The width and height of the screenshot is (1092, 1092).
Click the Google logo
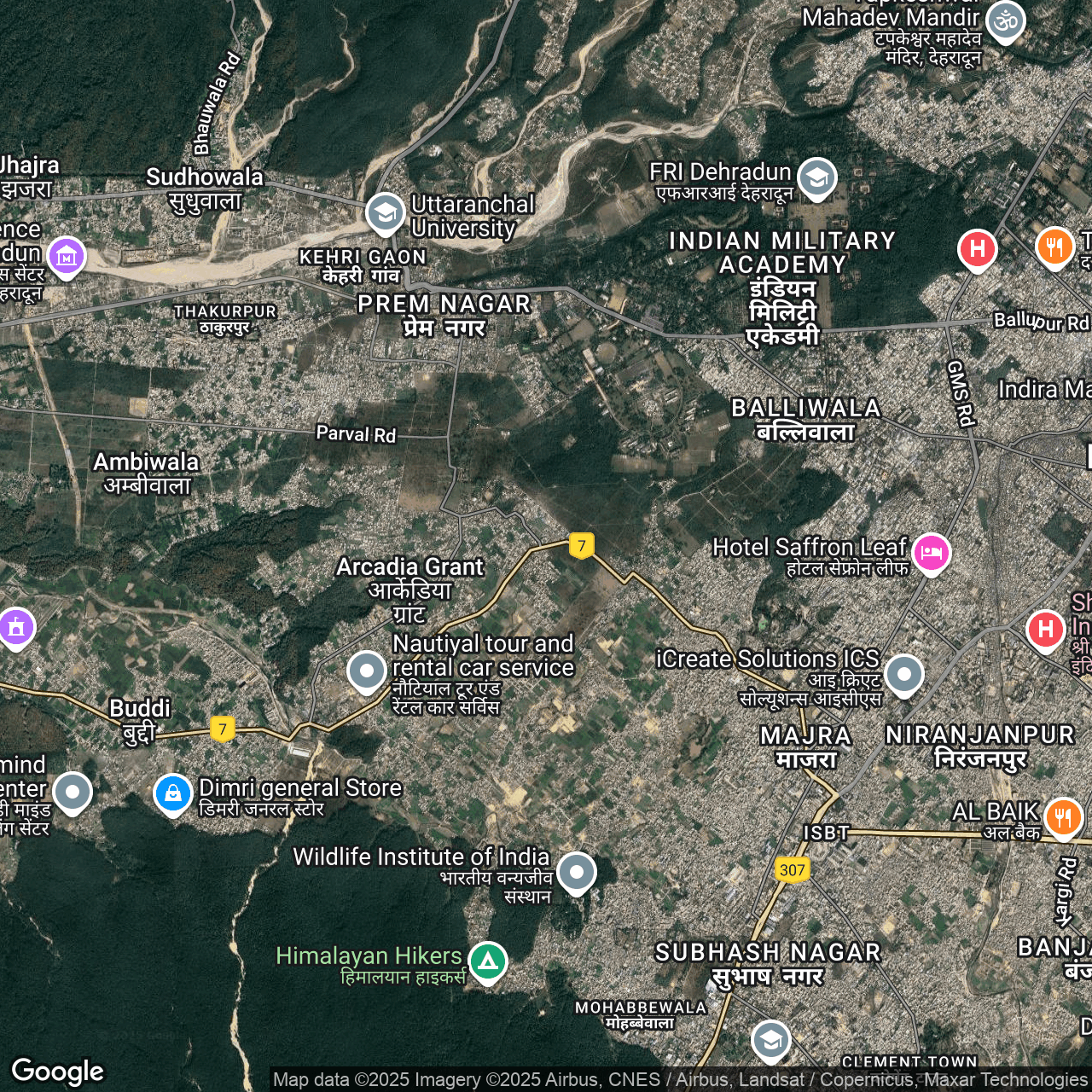pos(58,1071)
